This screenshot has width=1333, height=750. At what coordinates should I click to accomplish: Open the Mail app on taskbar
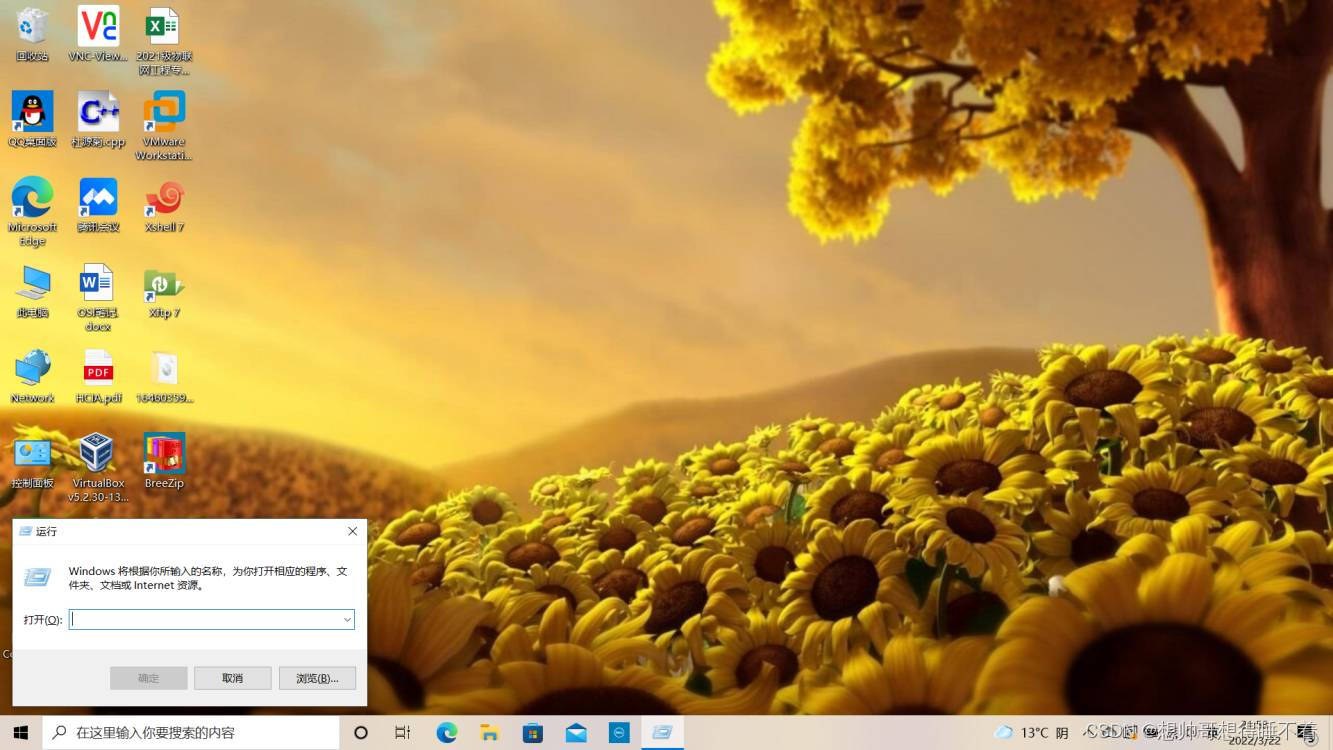point(576,733)
